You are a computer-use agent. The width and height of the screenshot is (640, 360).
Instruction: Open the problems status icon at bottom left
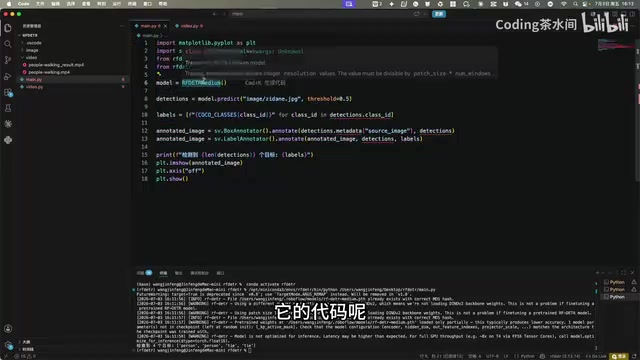(25, 356)
